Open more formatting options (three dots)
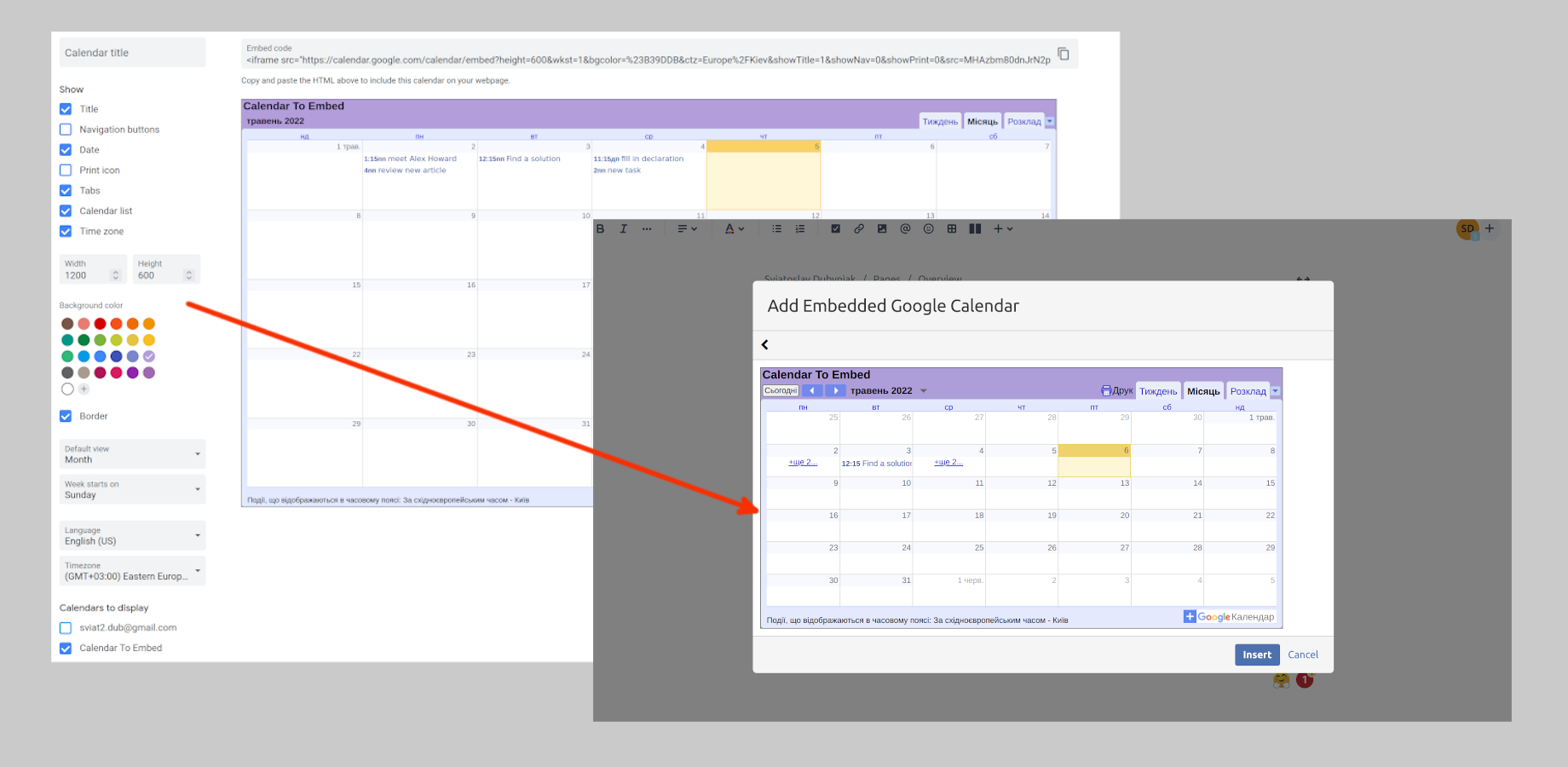 (647, 228)
